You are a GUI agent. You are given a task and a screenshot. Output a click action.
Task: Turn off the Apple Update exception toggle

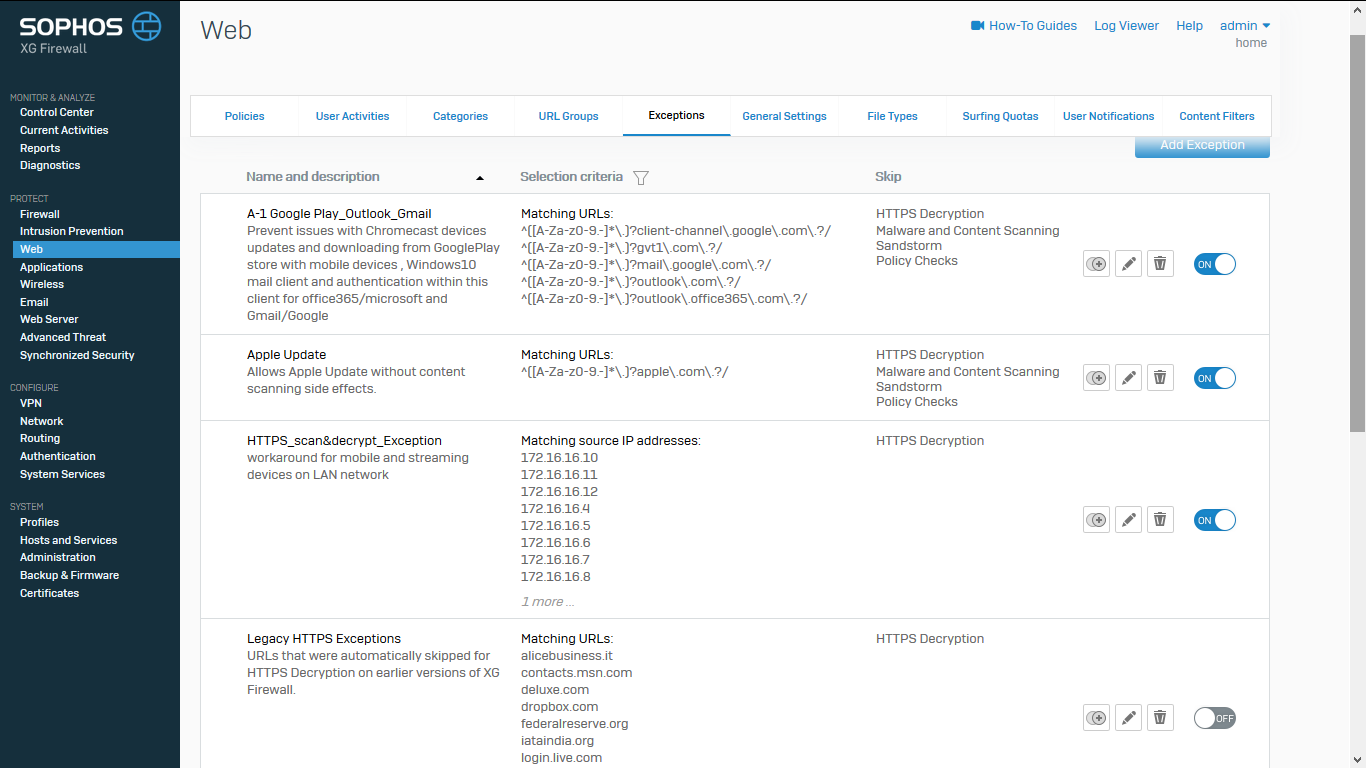1215,378
